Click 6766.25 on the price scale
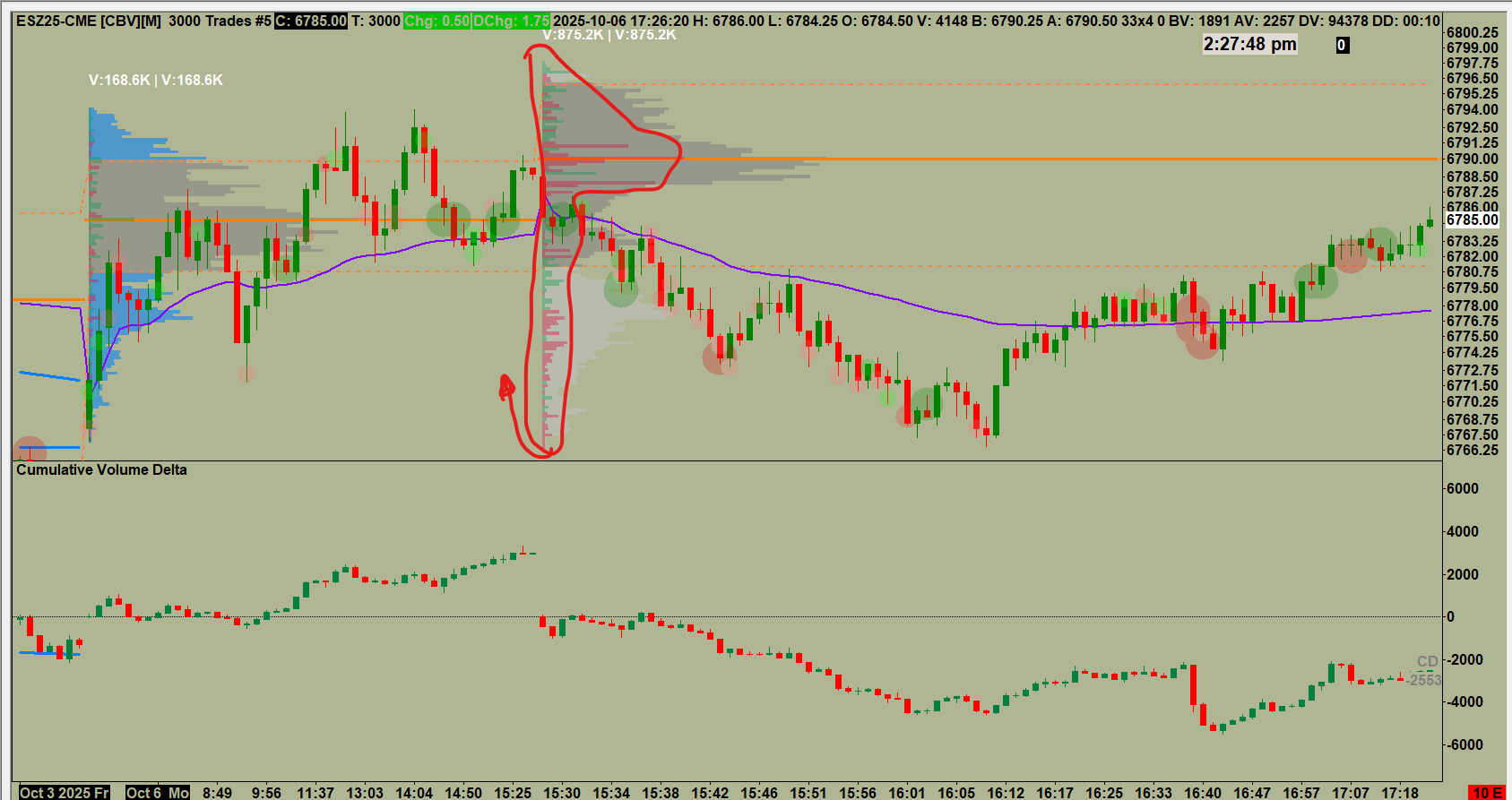 (1472, 450)
